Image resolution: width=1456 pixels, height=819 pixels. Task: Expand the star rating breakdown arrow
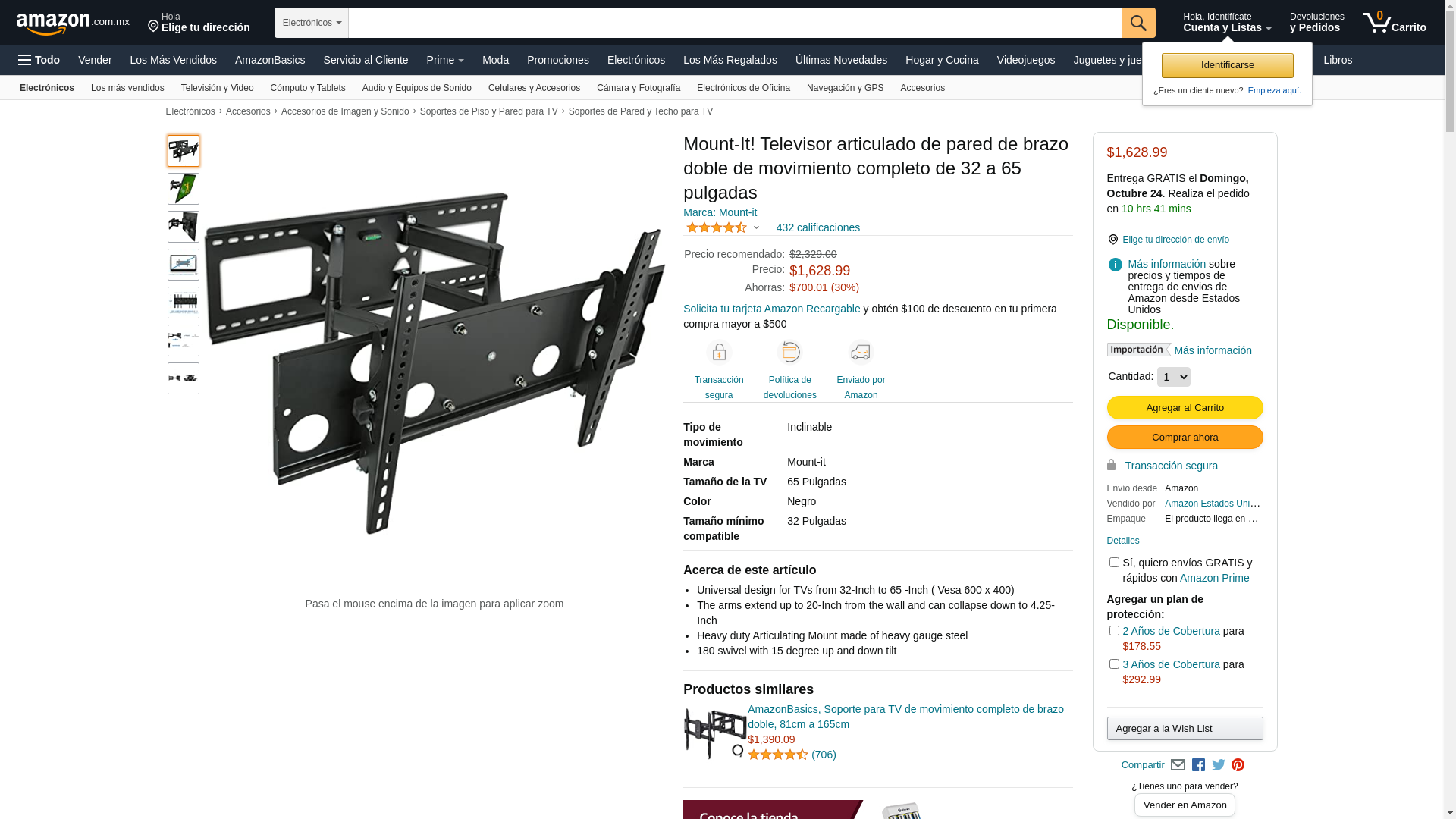[x=756, y=227]
